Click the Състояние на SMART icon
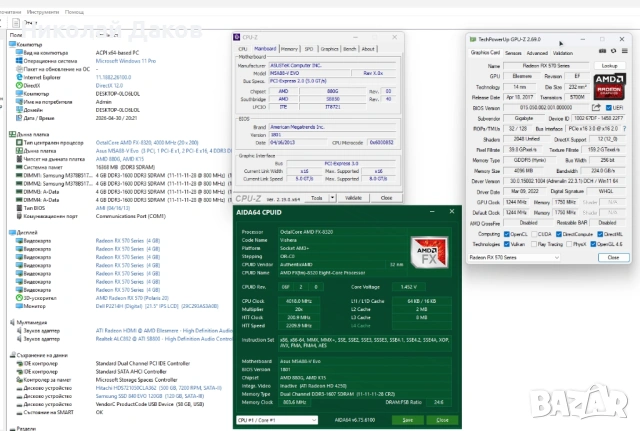 pyautogui.click(x=19, y=412)
